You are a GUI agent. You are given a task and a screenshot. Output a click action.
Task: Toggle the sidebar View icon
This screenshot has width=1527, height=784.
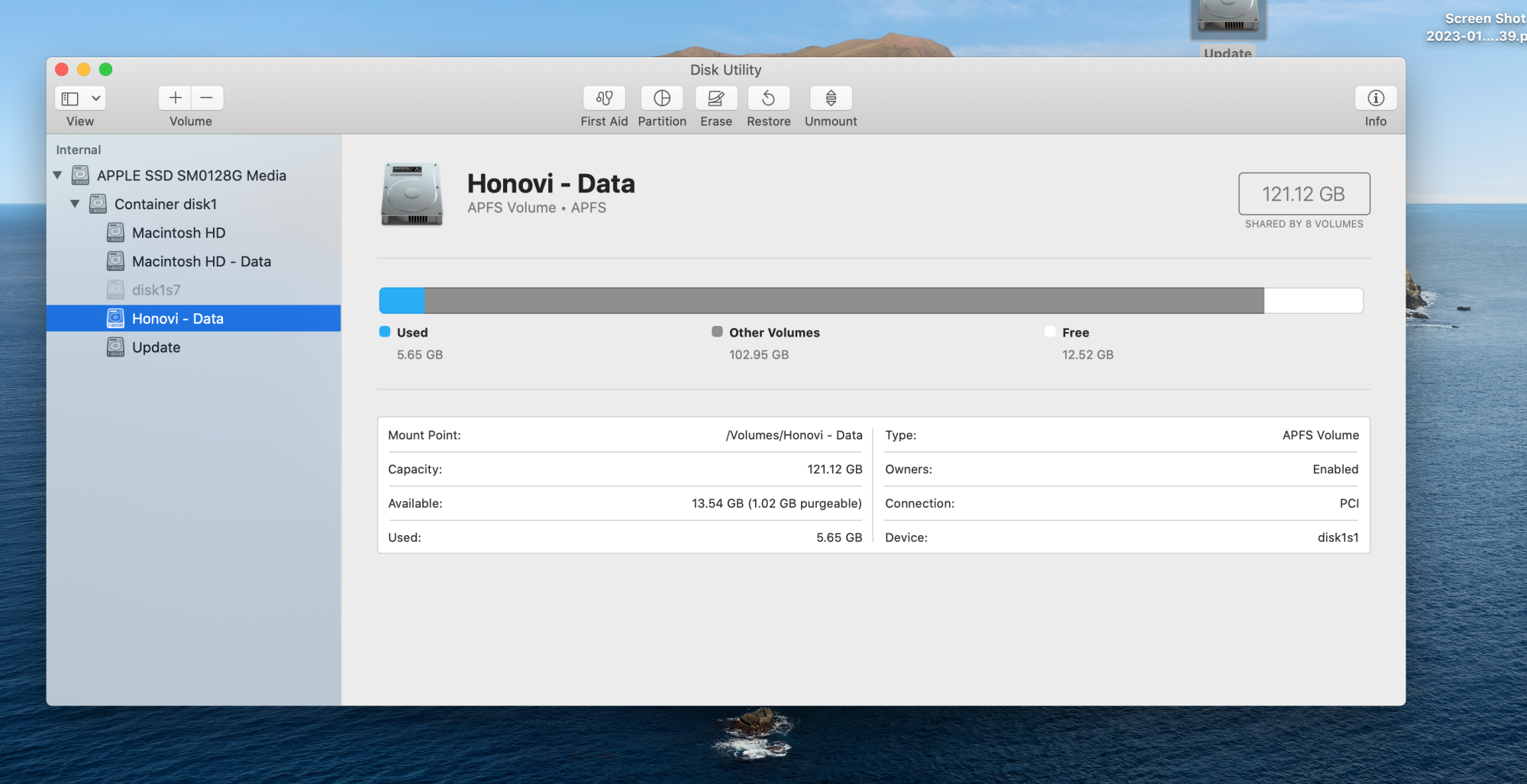click(70, 98)
